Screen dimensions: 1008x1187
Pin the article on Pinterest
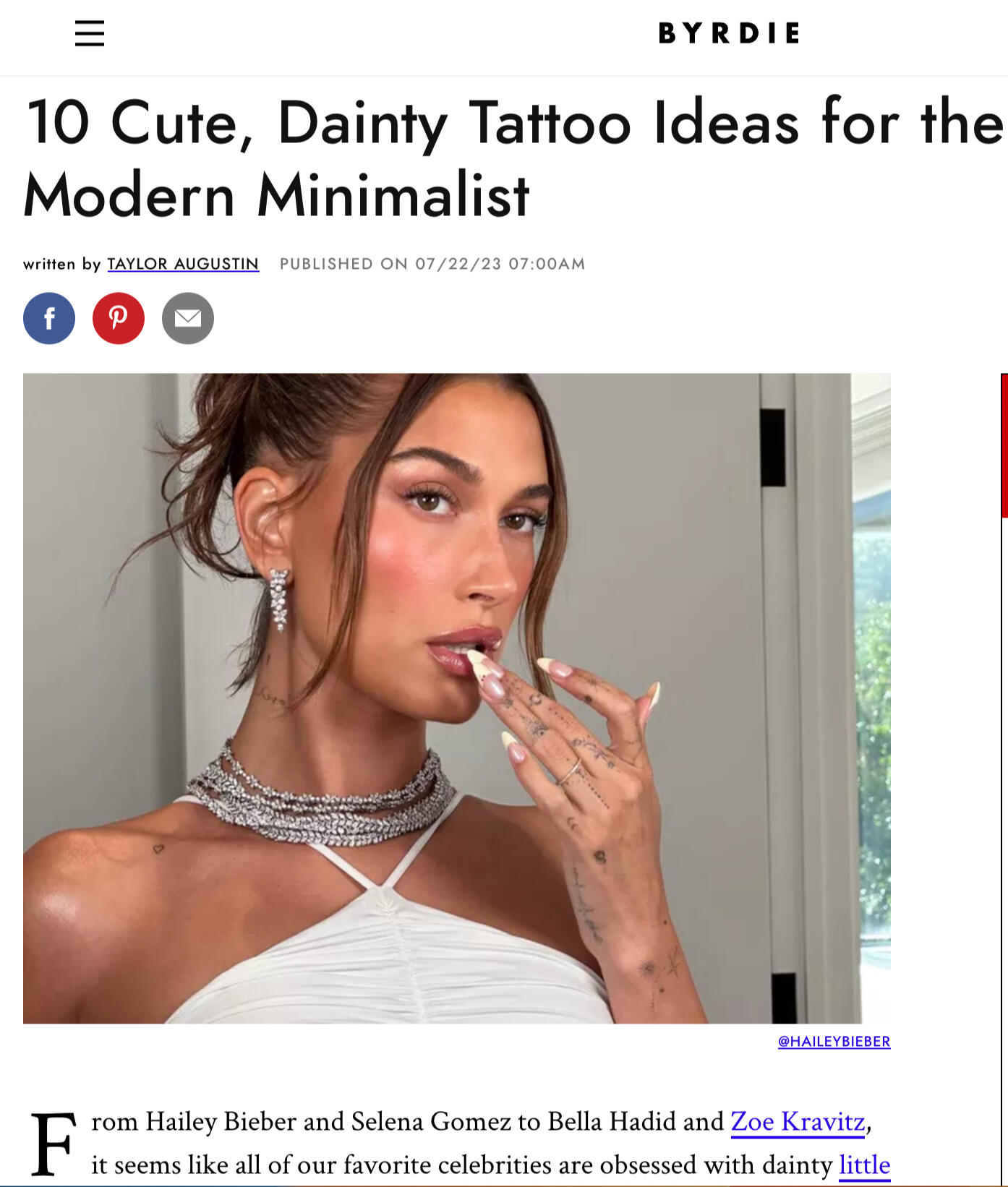click(x=119, y=318)
